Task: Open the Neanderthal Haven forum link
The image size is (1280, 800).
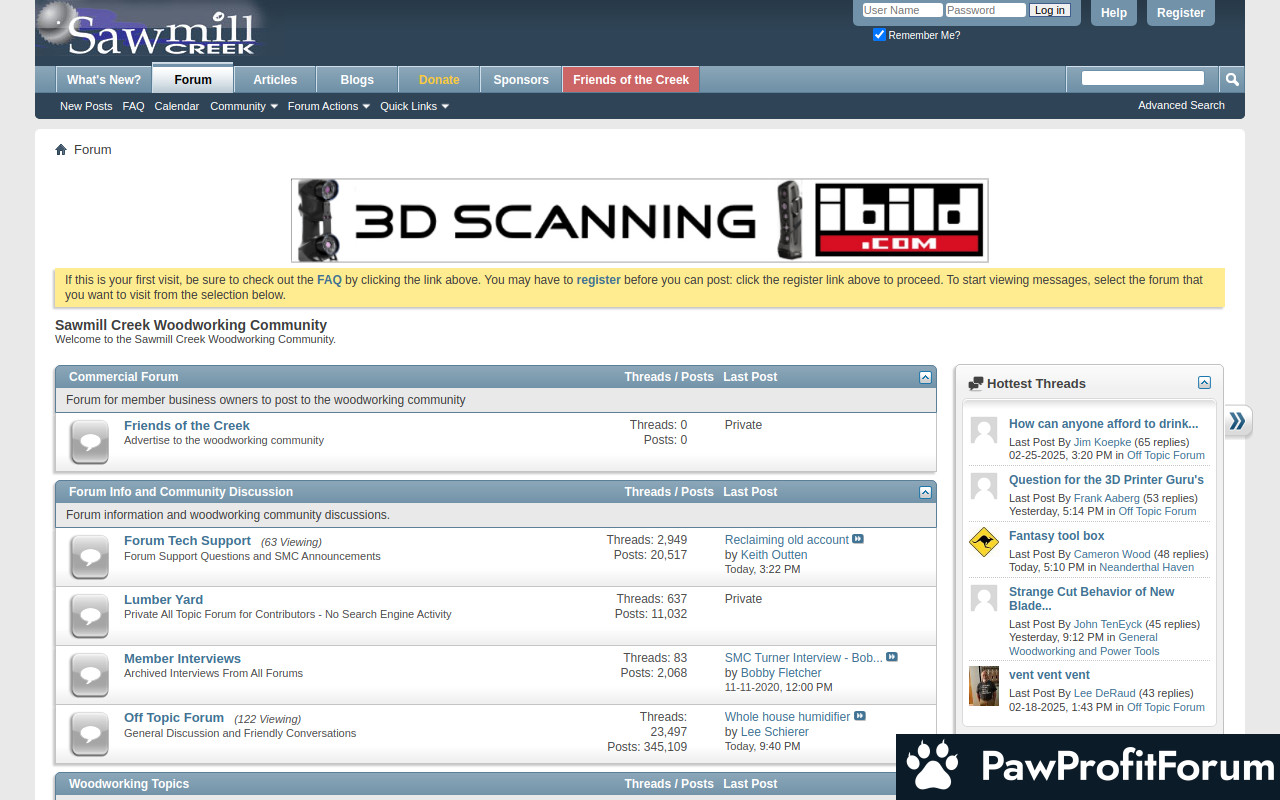Action: click(1146, 567)
